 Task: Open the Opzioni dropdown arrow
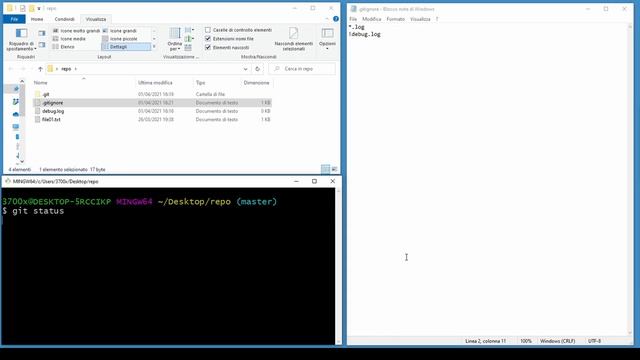(x=327, y=49)
